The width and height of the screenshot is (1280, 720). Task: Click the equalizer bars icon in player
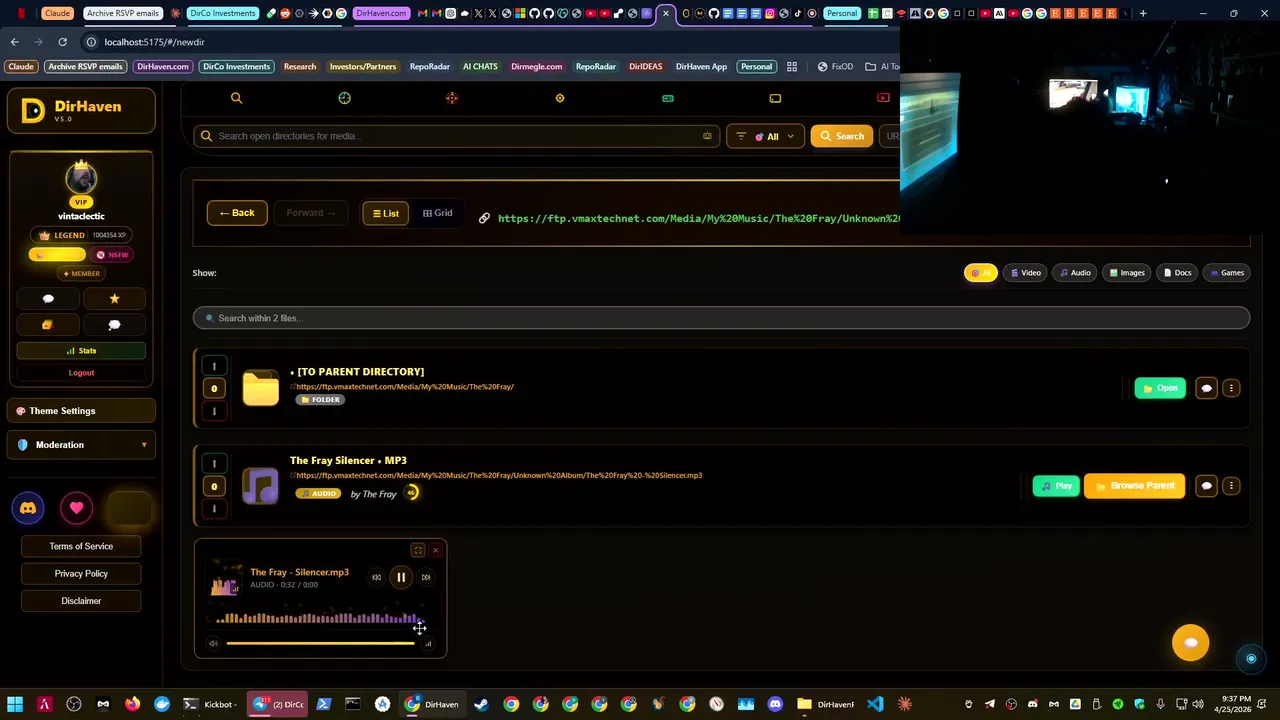pyautogui.click(x=428, y=643)
